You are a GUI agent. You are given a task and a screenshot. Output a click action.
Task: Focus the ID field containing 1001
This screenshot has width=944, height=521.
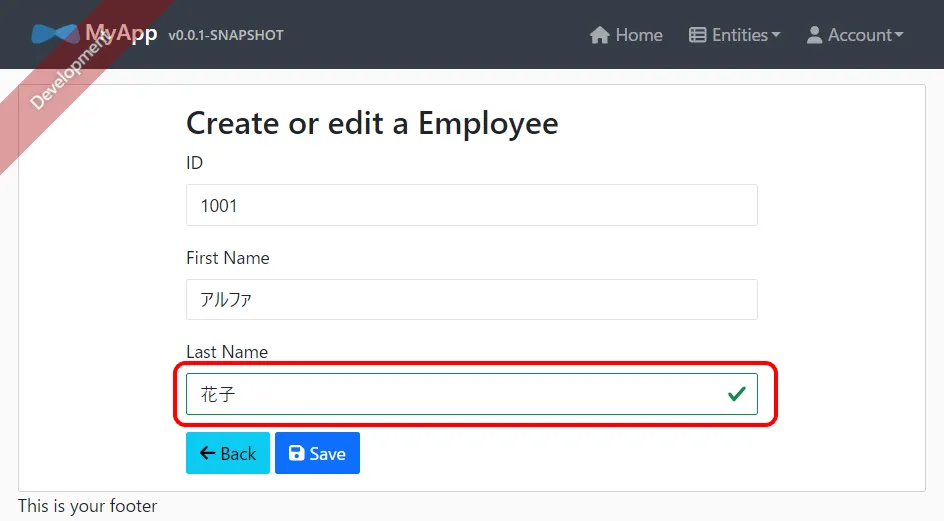(x=471, y=205)
